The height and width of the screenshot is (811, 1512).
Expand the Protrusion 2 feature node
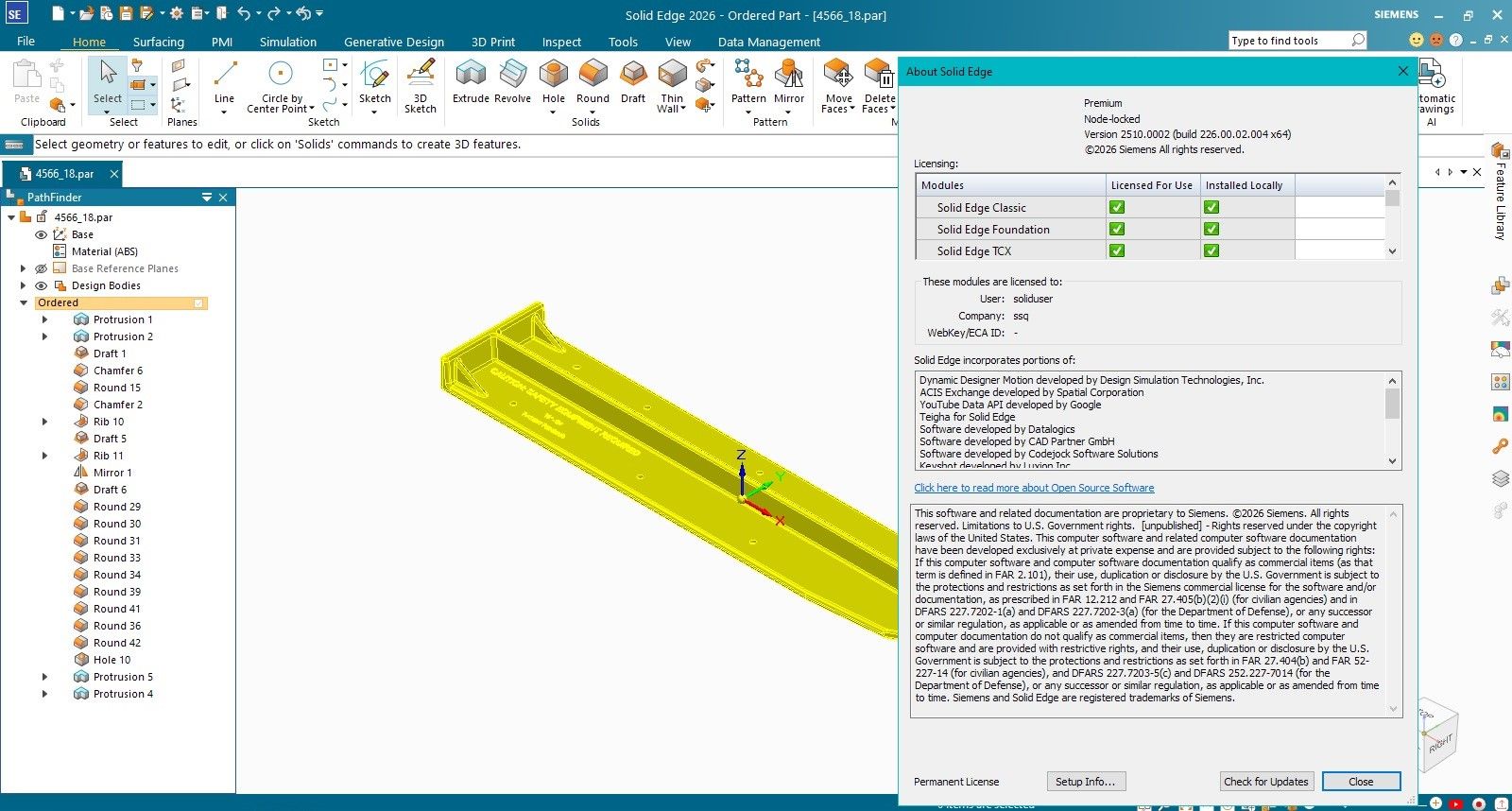point(44,336)
